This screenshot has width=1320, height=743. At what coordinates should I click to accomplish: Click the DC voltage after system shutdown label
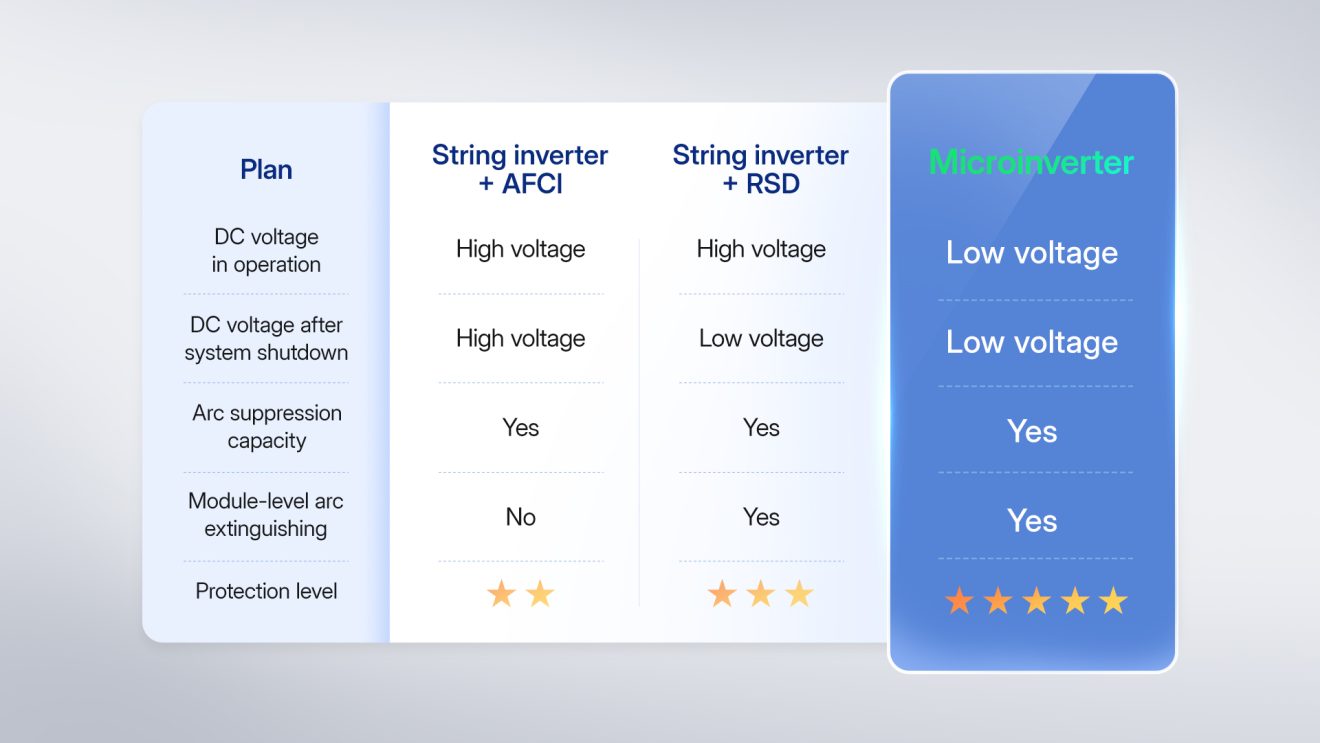pyautogui.click(x=266, y=339)
